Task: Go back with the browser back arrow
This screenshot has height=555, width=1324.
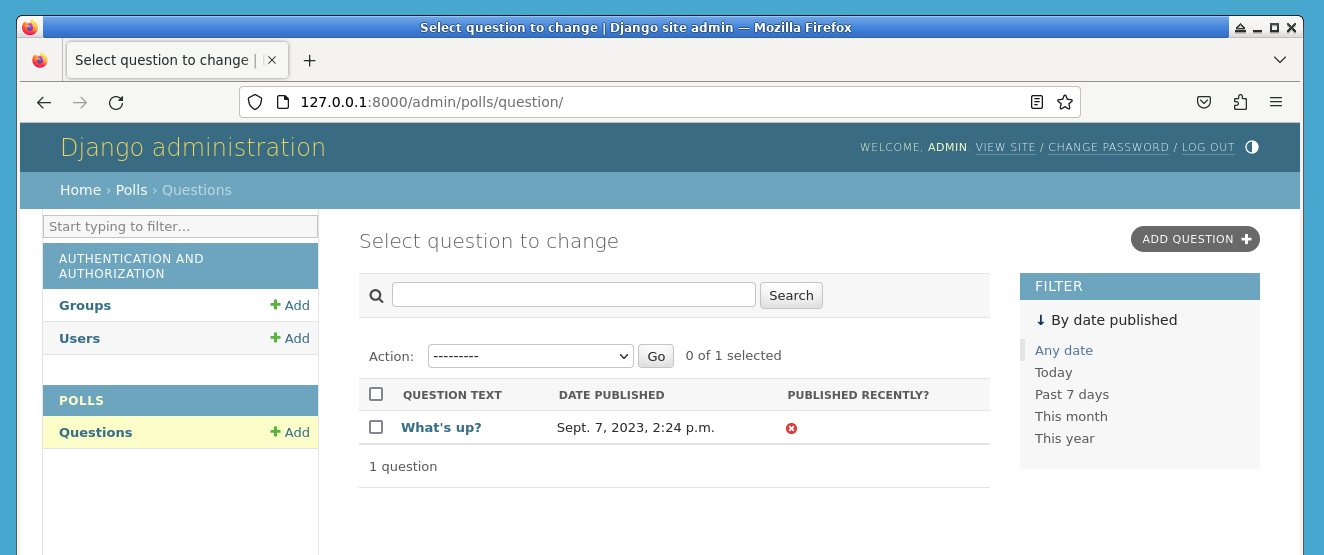Action: pyautogui.click(x=44, y=102)
